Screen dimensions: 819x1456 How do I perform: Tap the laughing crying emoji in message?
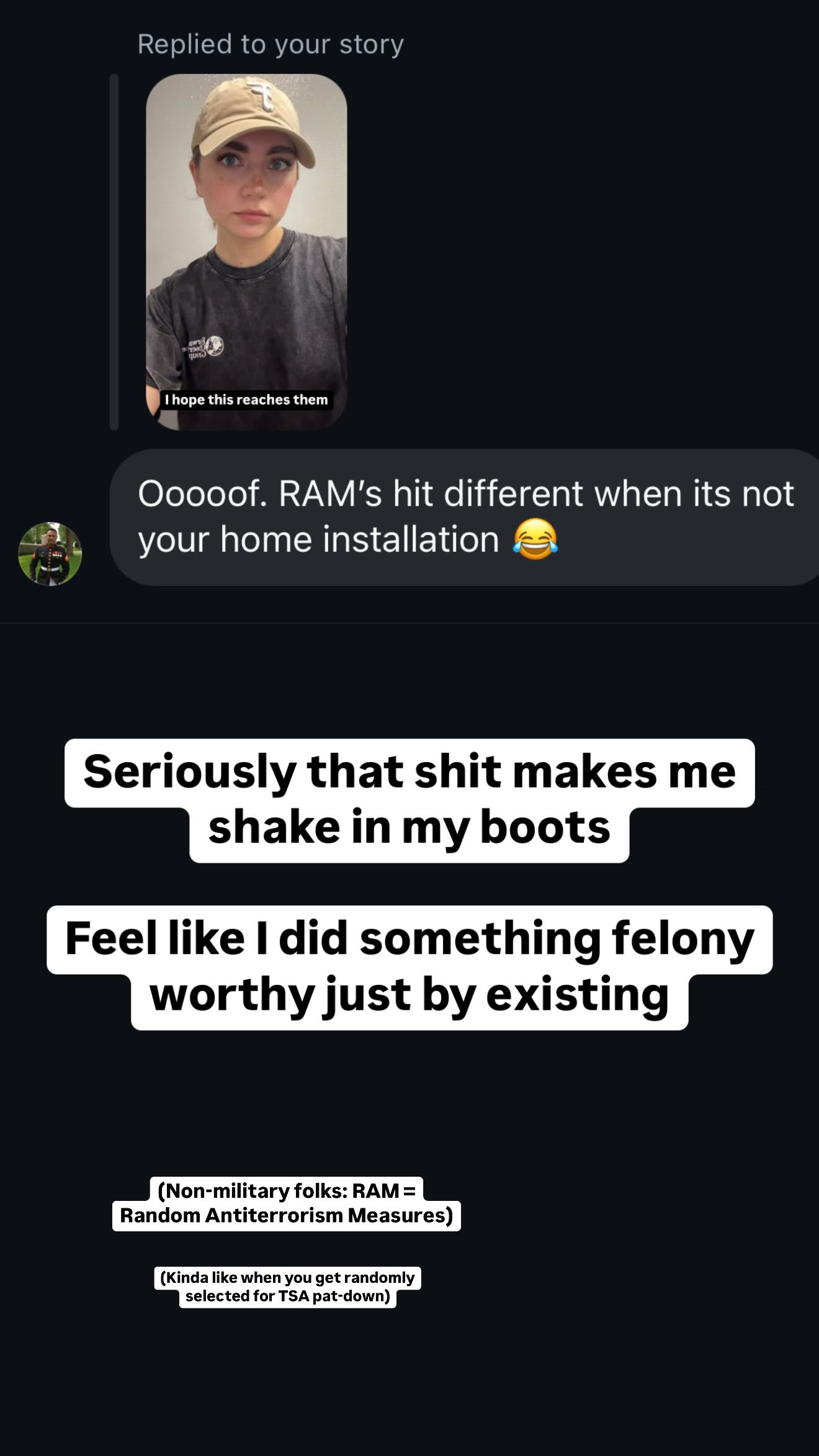535,539
